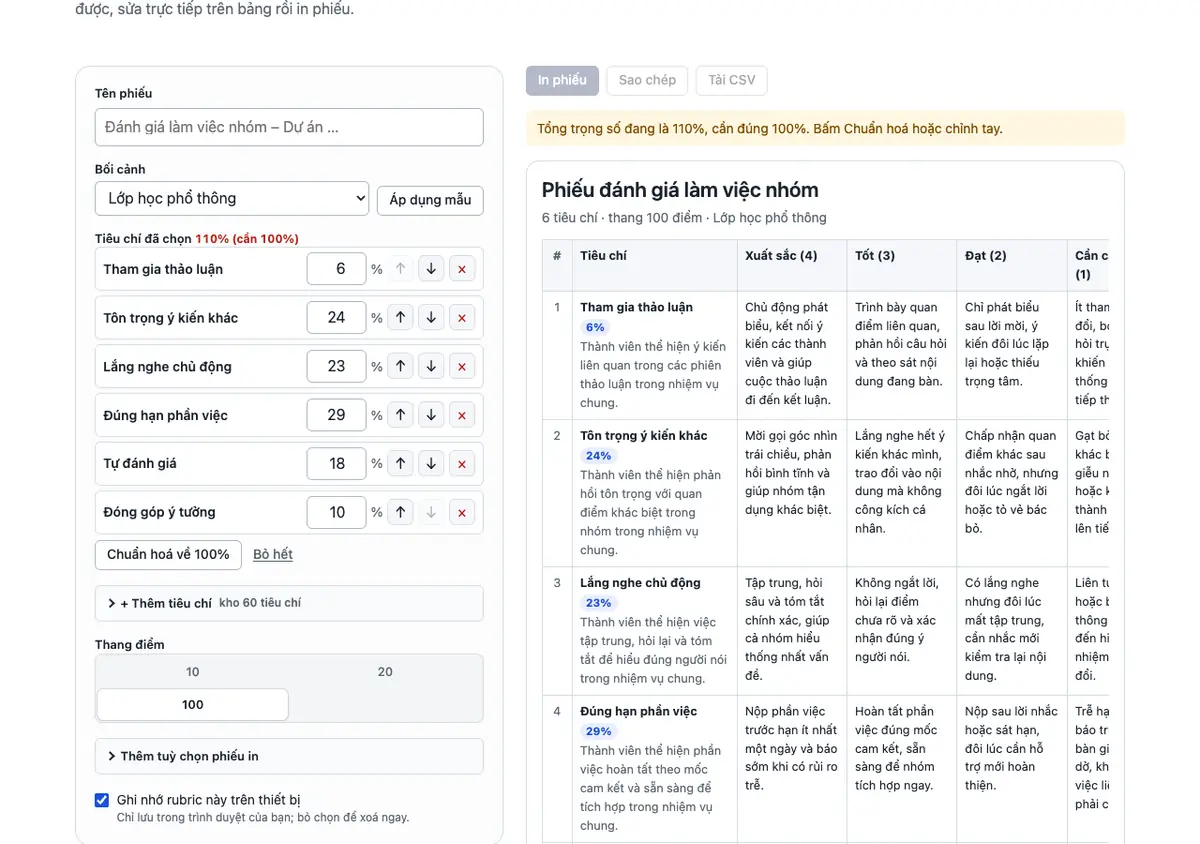The width and height of the screenshot is (1200, 844).
Task: Move Tự đánh giá criterion down
Action: point(431,463)
